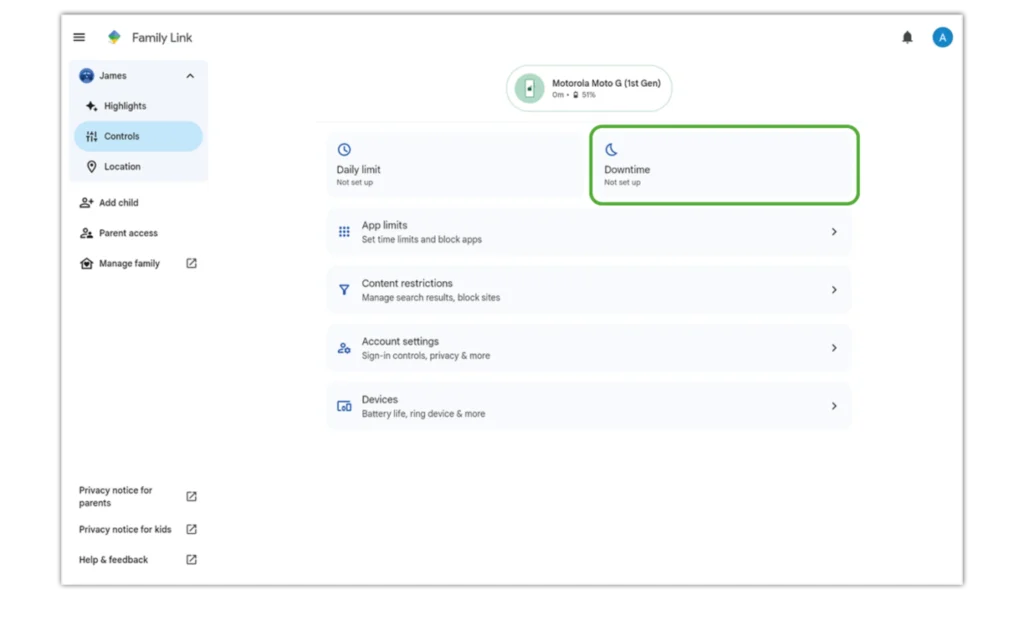
Task: Expand Account settings via chevron
Action: (x=834, y=348)
